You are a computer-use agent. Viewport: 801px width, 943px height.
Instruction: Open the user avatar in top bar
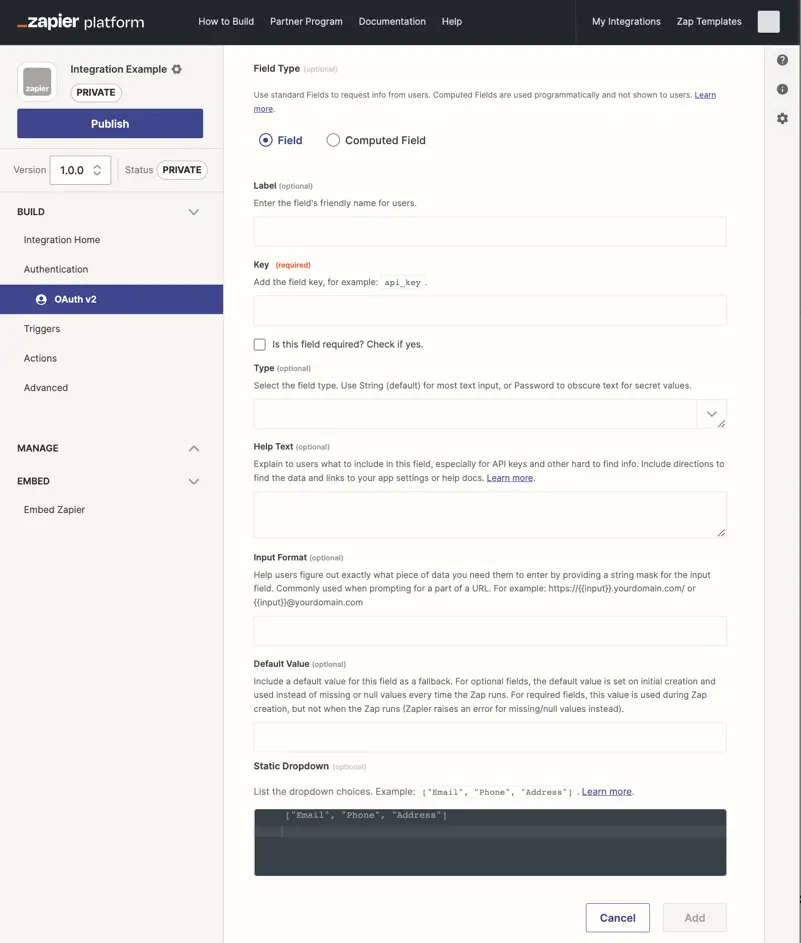[x=769, y=22]
